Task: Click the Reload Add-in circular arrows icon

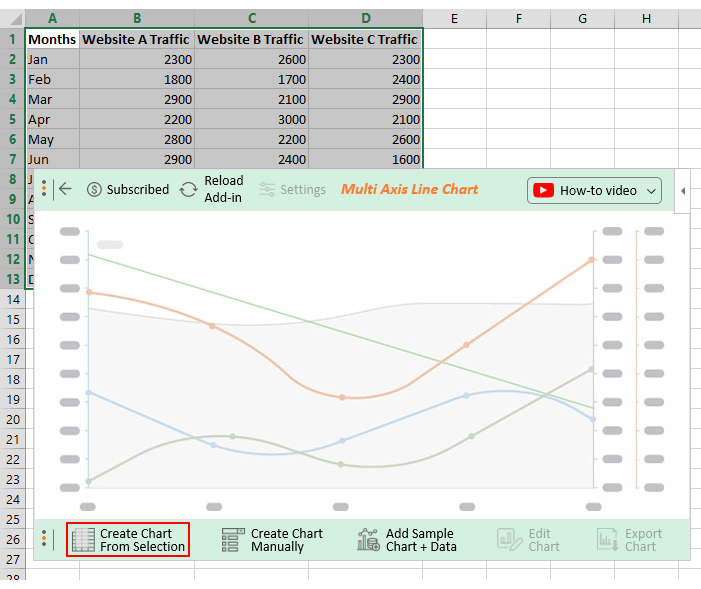Action: pos(189,190)
